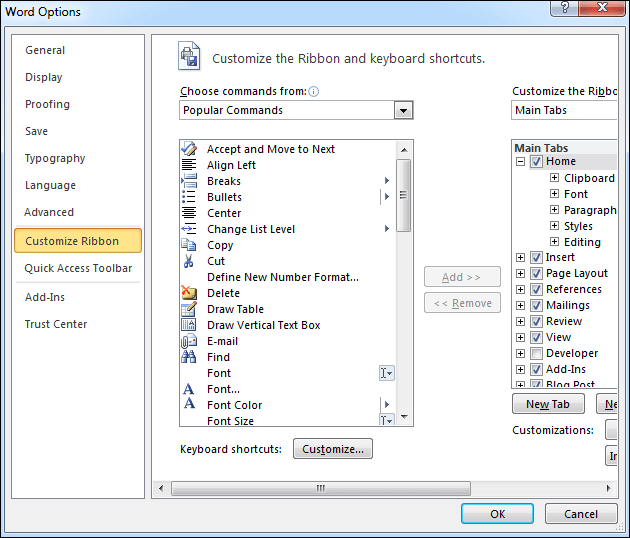Screen dimensions: 630x538
Task: Uncheck the View checkbox
Action: point(536,337)
